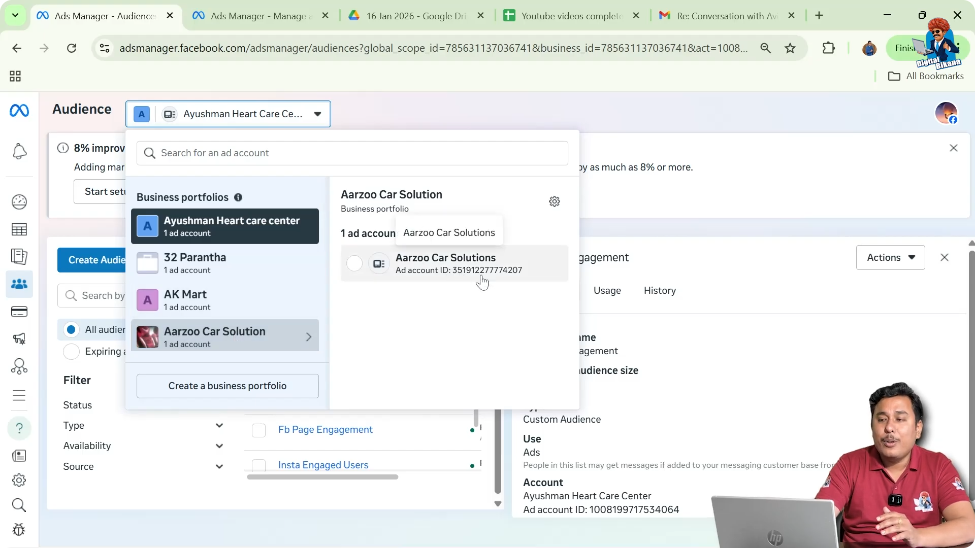Open Advertising settings megaphone icon
This screenshot has height=548, width=976.
point(19,339)
